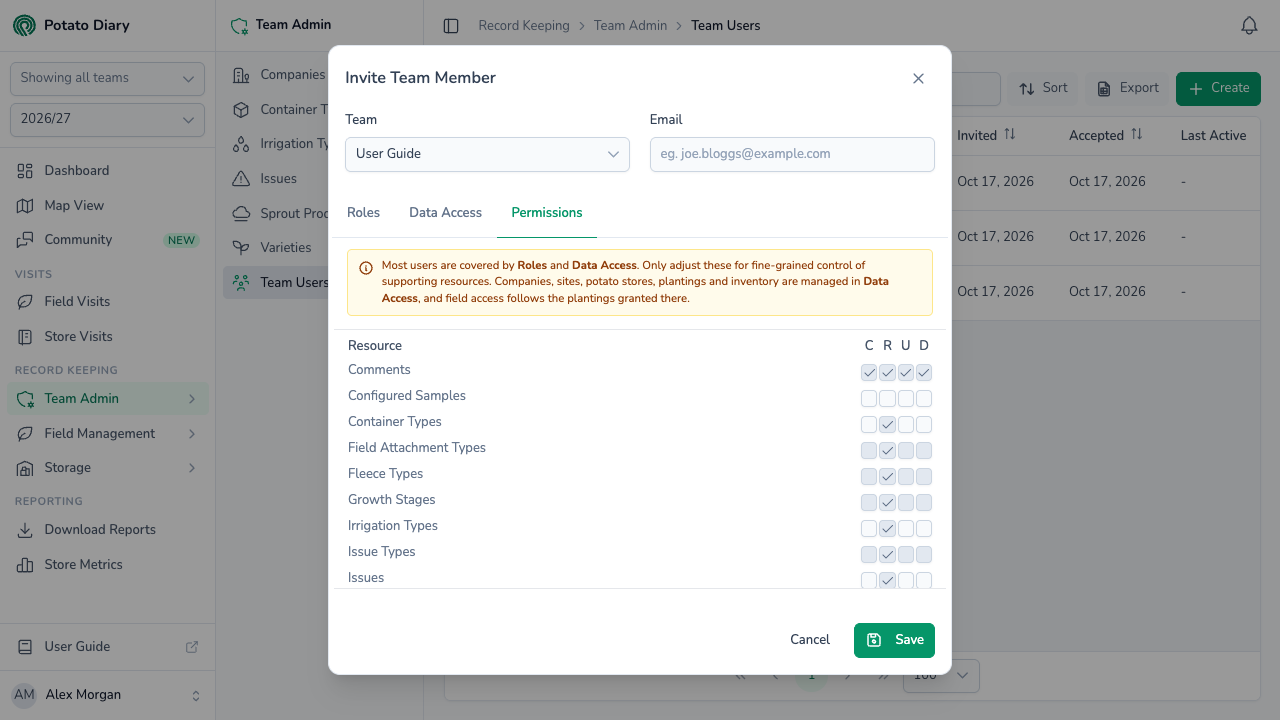Image resolution: width=1280 pixels, height=720 pixels.
Task: Check Irrigation Types Update checkbox
Action: click(906, 529)
